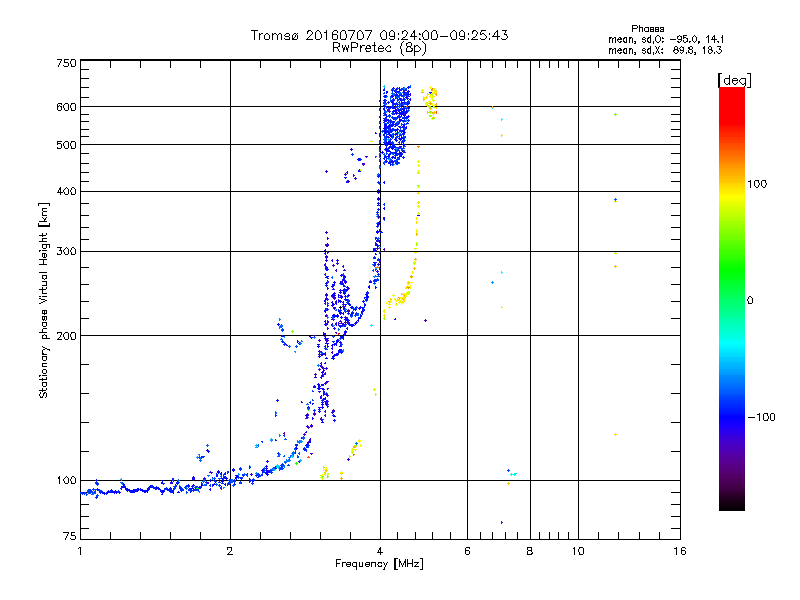The width and height of the screenshot is (800, 600).
Task: Click the rainbow phase colorbar
Action: coord(732,298)
